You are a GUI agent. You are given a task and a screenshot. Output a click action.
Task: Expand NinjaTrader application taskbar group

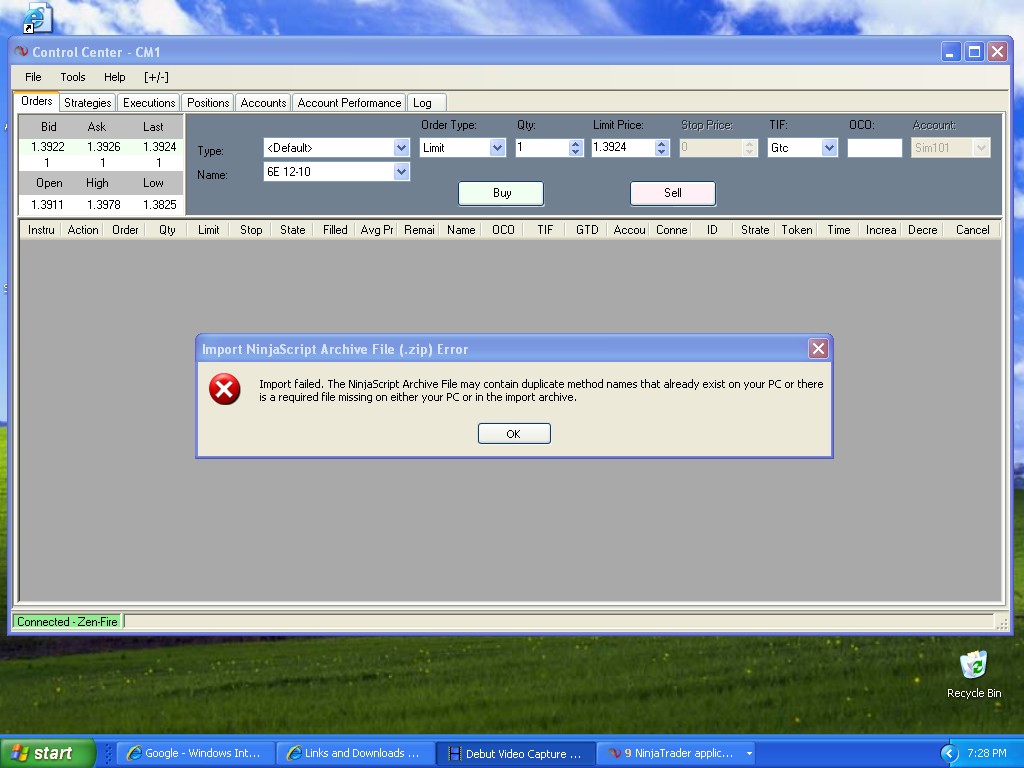(x=749, y=753)
